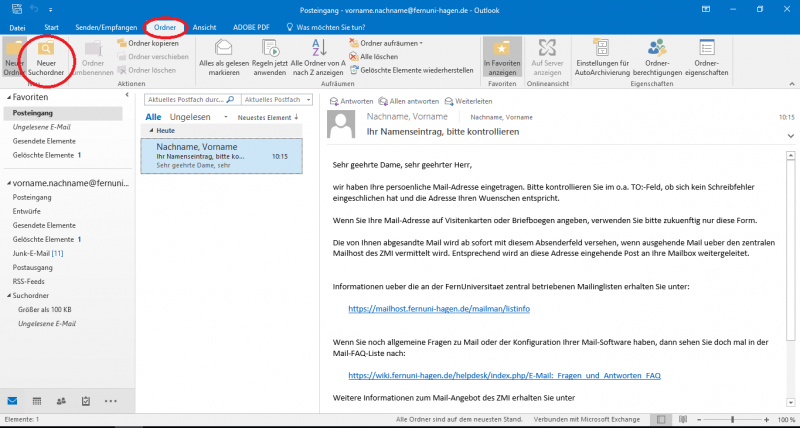
Task: Change sort order via Neuestes Element
Action: (268, 117)
